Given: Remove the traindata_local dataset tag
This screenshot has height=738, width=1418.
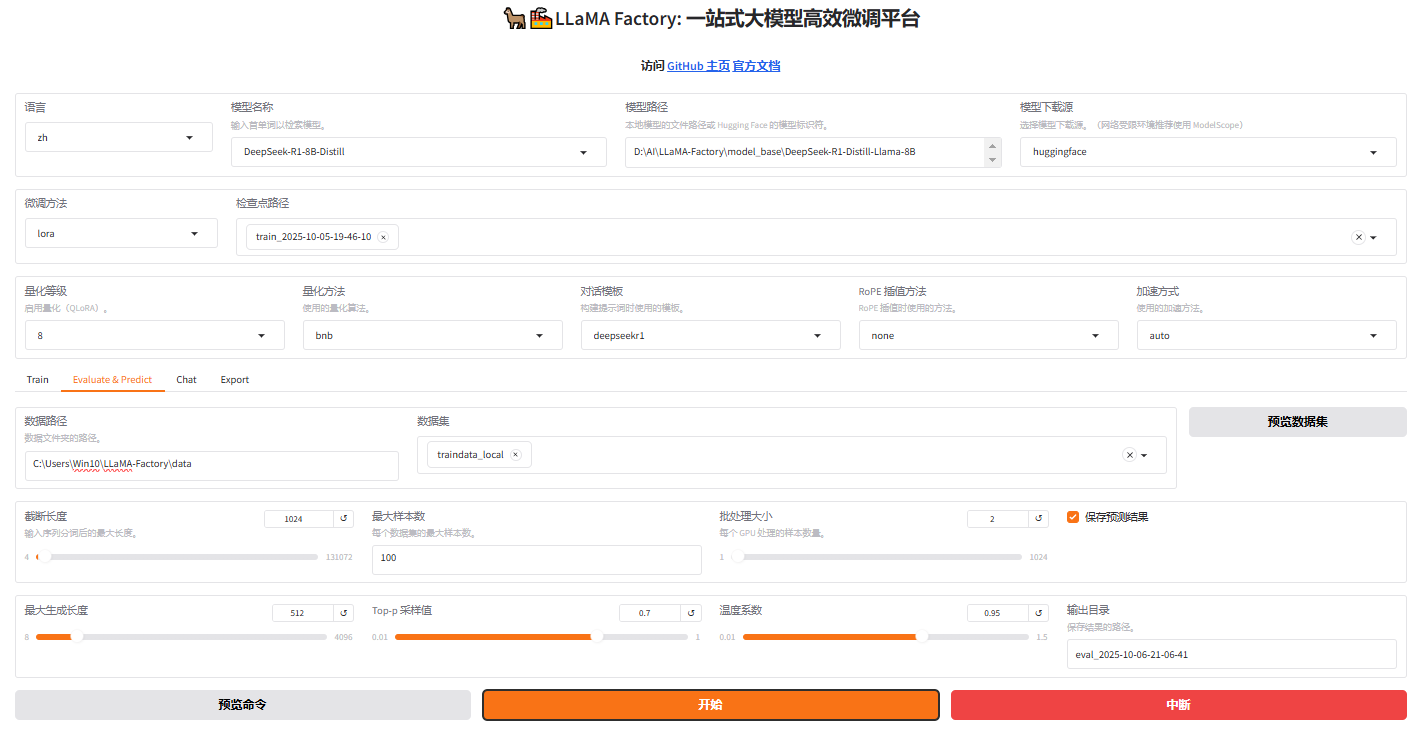Looking at the screenshot, I should [x=516, y=454].
